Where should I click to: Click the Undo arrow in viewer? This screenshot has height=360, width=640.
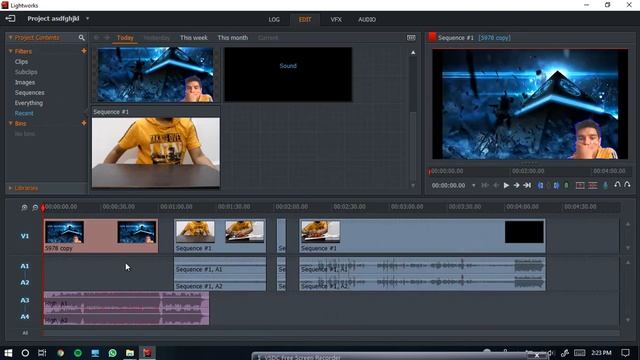pyautogui.click(x=617, y=185)
